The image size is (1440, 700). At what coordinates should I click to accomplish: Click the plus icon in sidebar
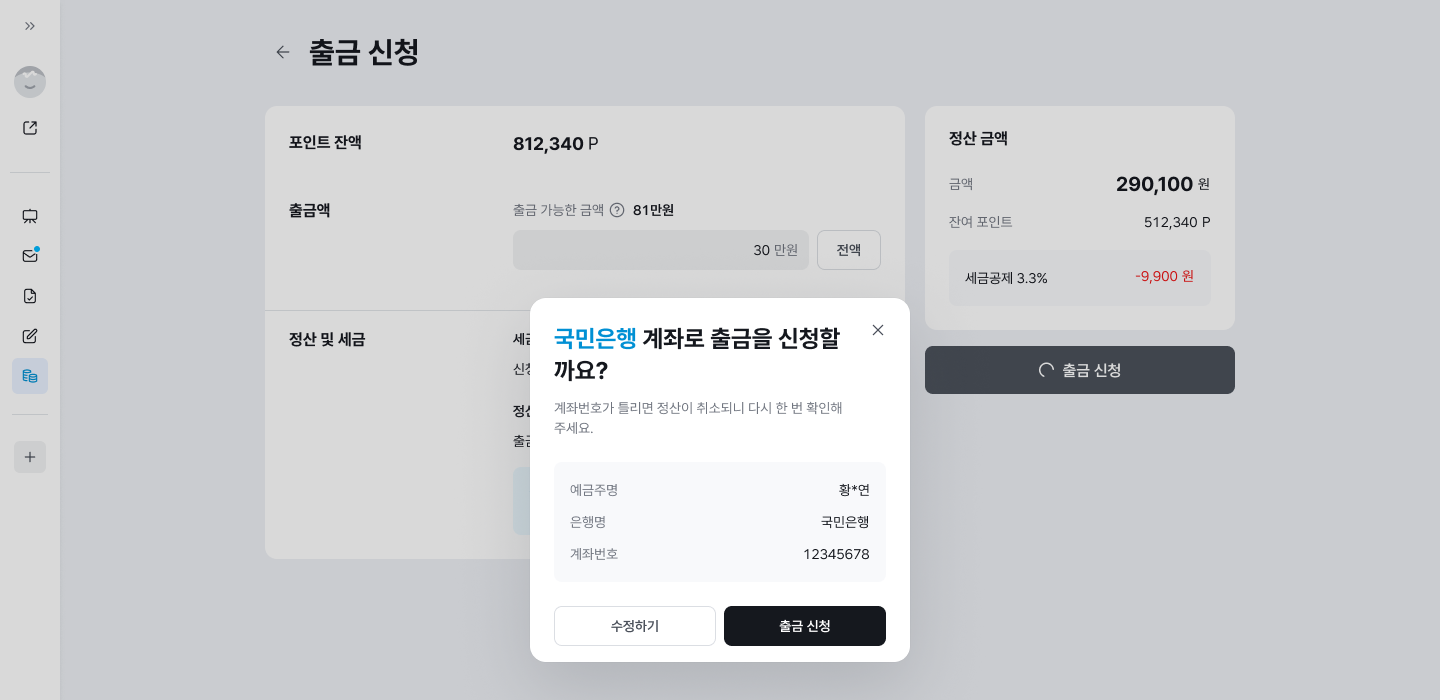30,457
